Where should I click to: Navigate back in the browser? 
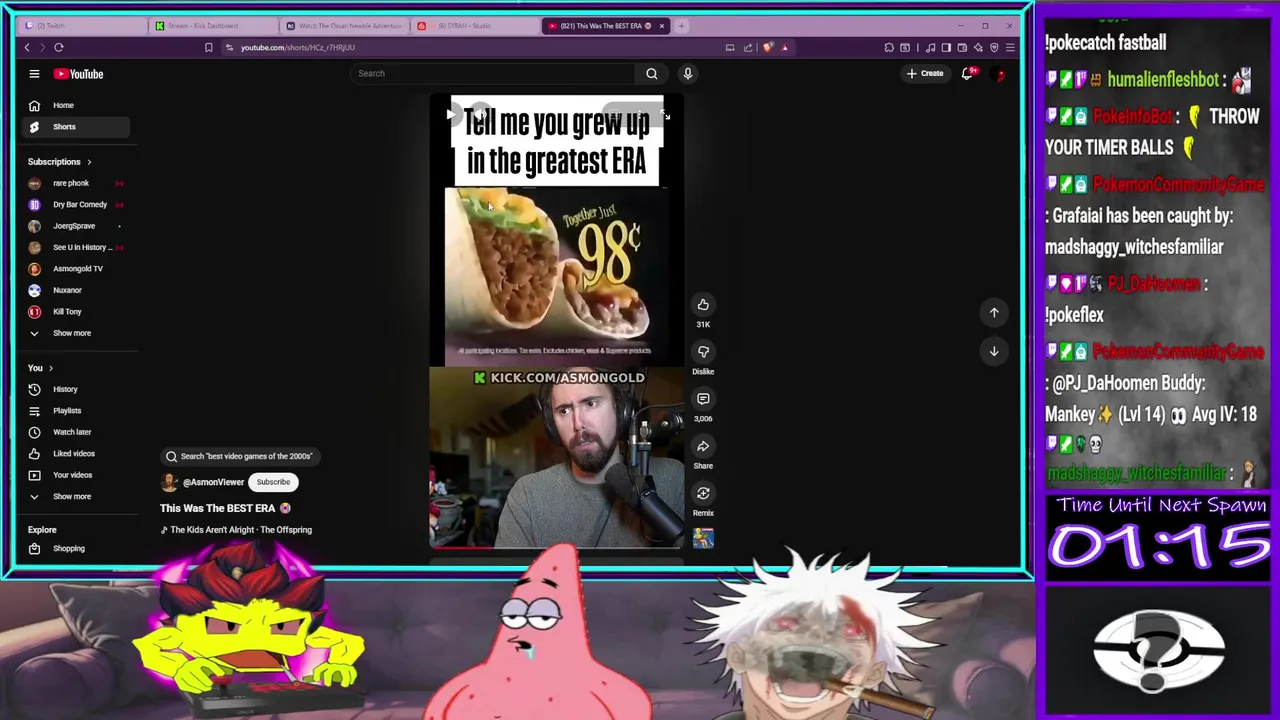coord(27,47)
